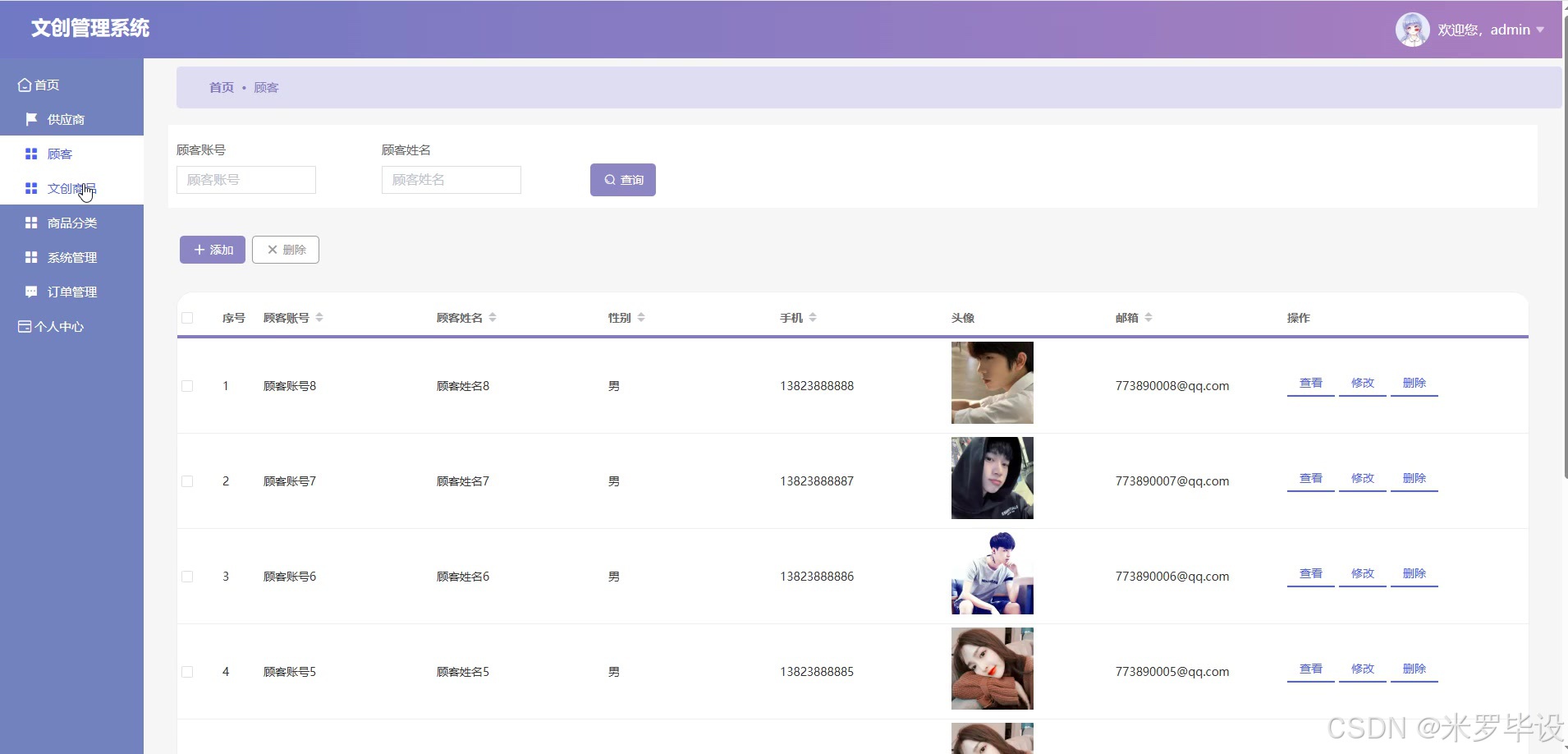Sort the table by the 顾客账号 column arrows
This screenshot has width=1568, height=754.
[319, 317]
